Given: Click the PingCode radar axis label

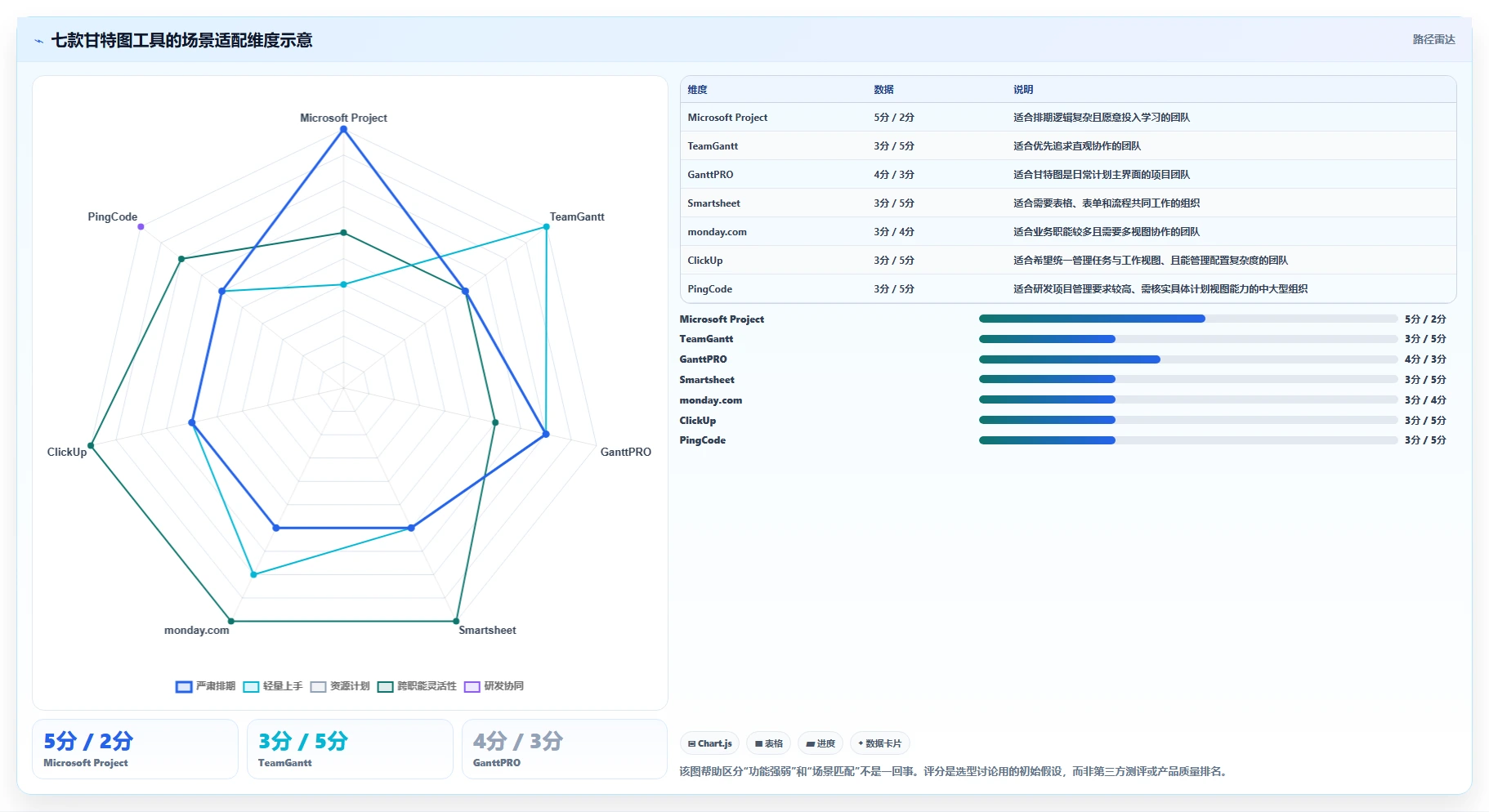Looking at the screenshot, I should point(113,216).
